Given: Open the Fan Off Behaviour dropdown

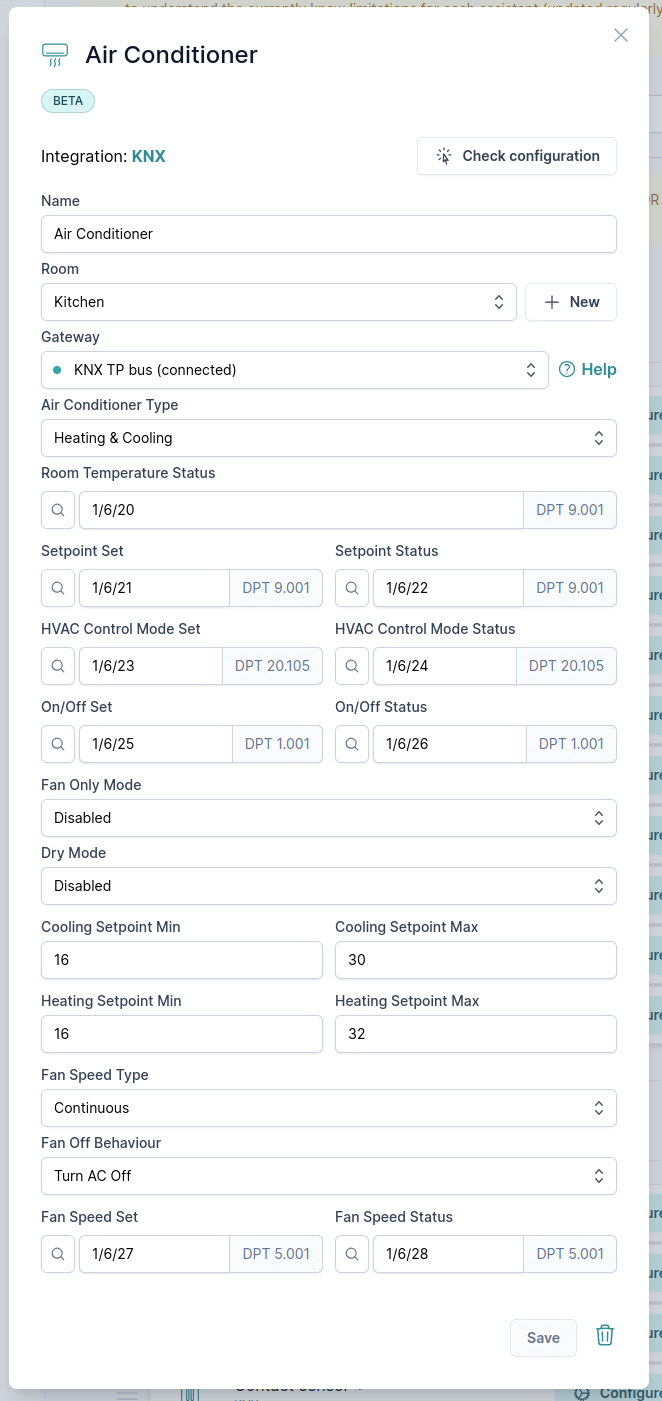Looking at the screenshot, I should 328,1176.
